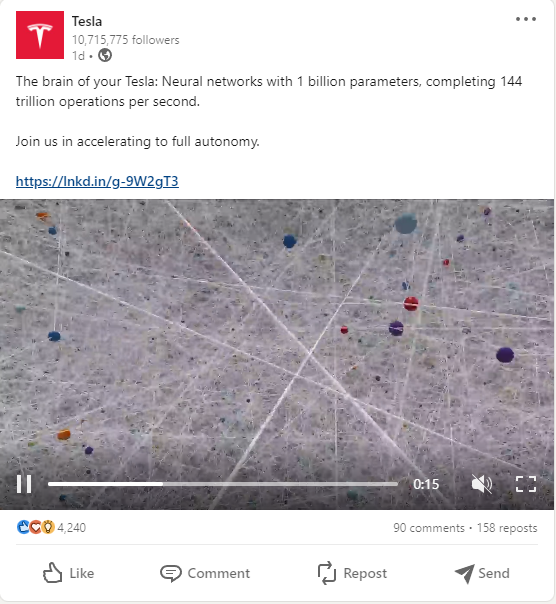This screenshot has height=604, width=556.
Task: Seek on the video progress bar
Action: (223, 484)
